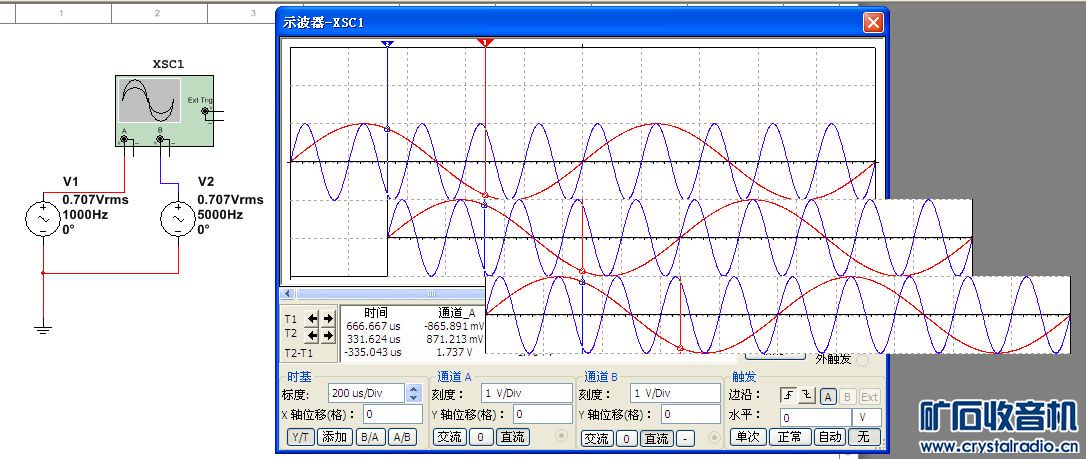
Task: Move cursor T2 left with arrow
Action: (x=311, y=335)
